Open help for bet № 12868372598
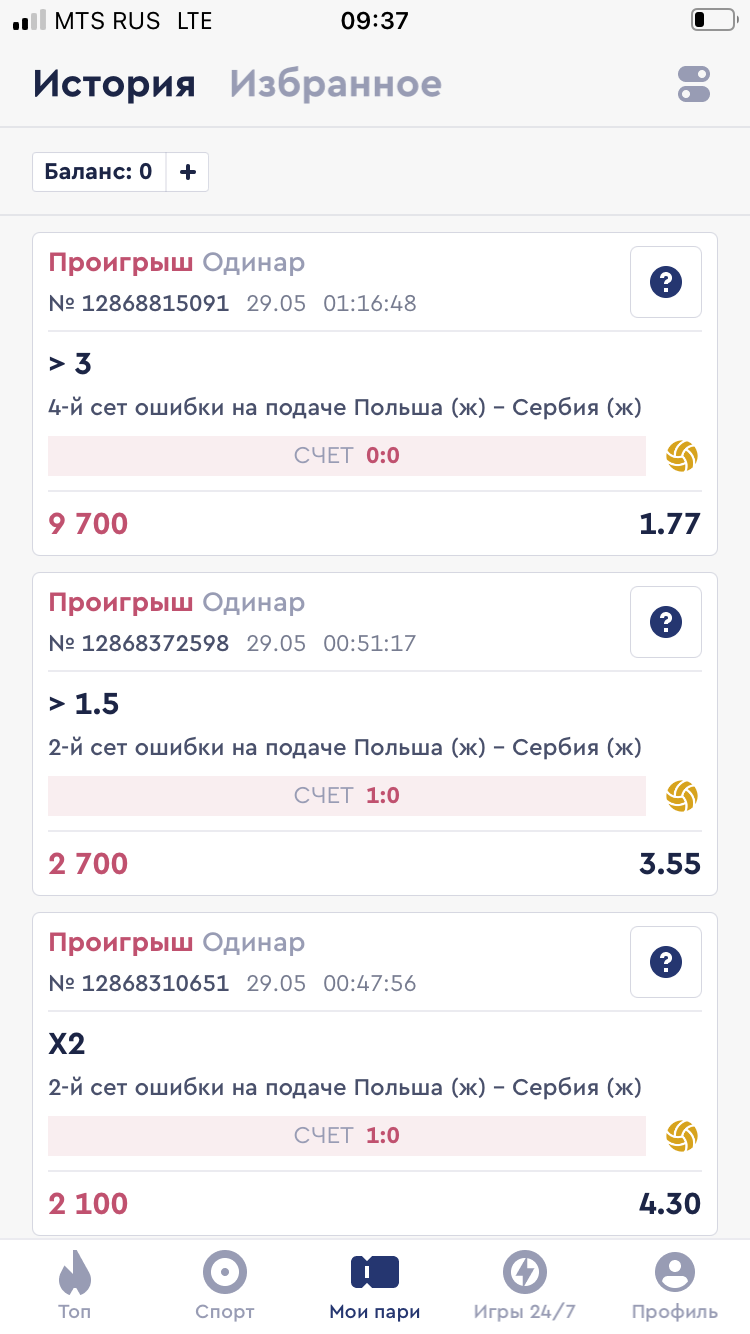750x1334 pixels. point(665,623)
